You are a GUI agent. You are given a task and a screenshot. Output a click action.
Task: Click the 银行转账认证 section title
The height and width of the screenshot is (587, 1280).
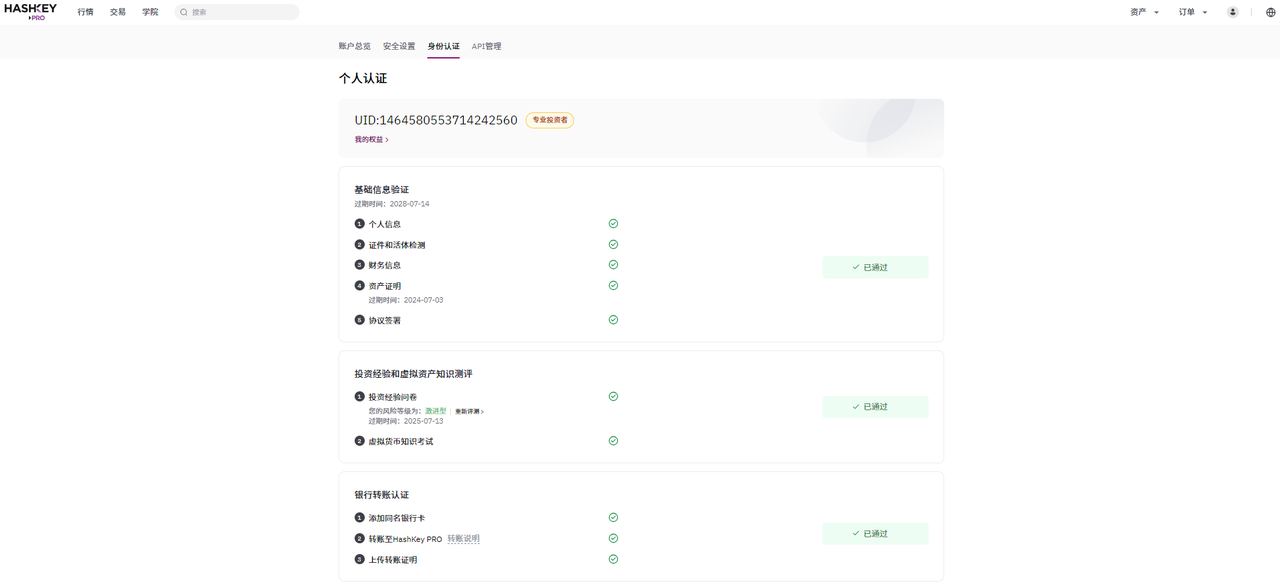coord(382,495)
